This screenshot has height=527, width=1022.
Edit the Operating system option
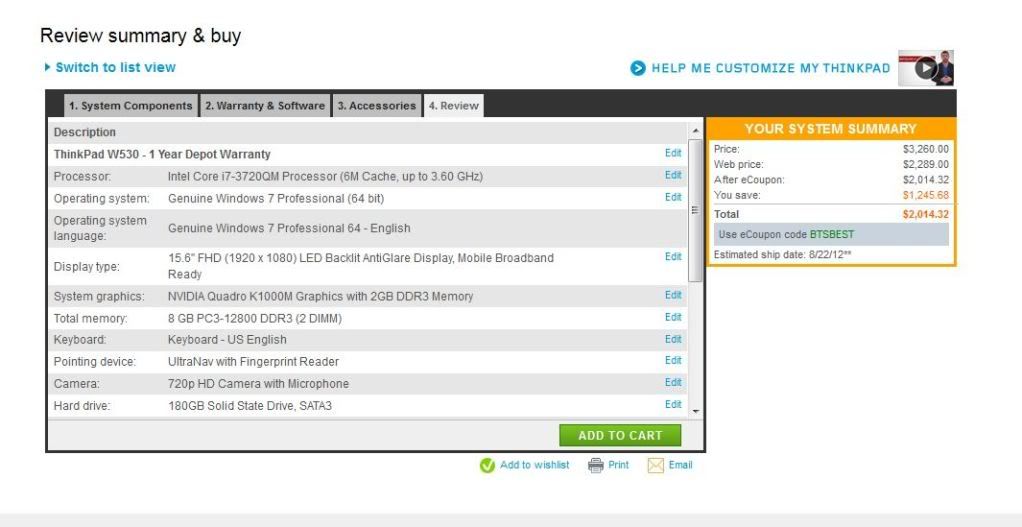click(x=673, y=197)
